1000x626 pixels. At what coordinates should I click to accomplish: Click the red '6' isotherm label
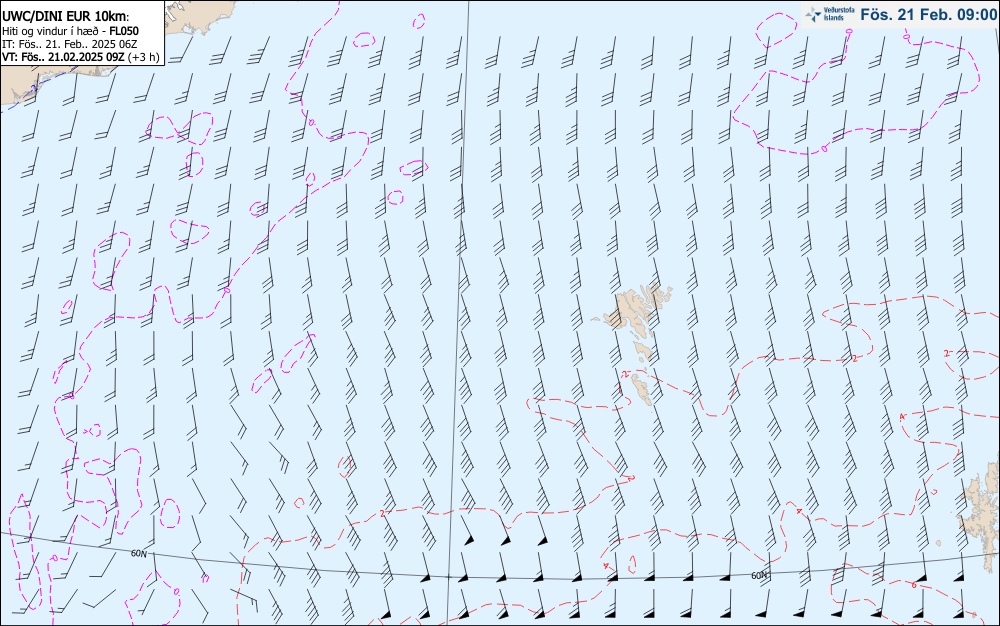pos(914,585)
